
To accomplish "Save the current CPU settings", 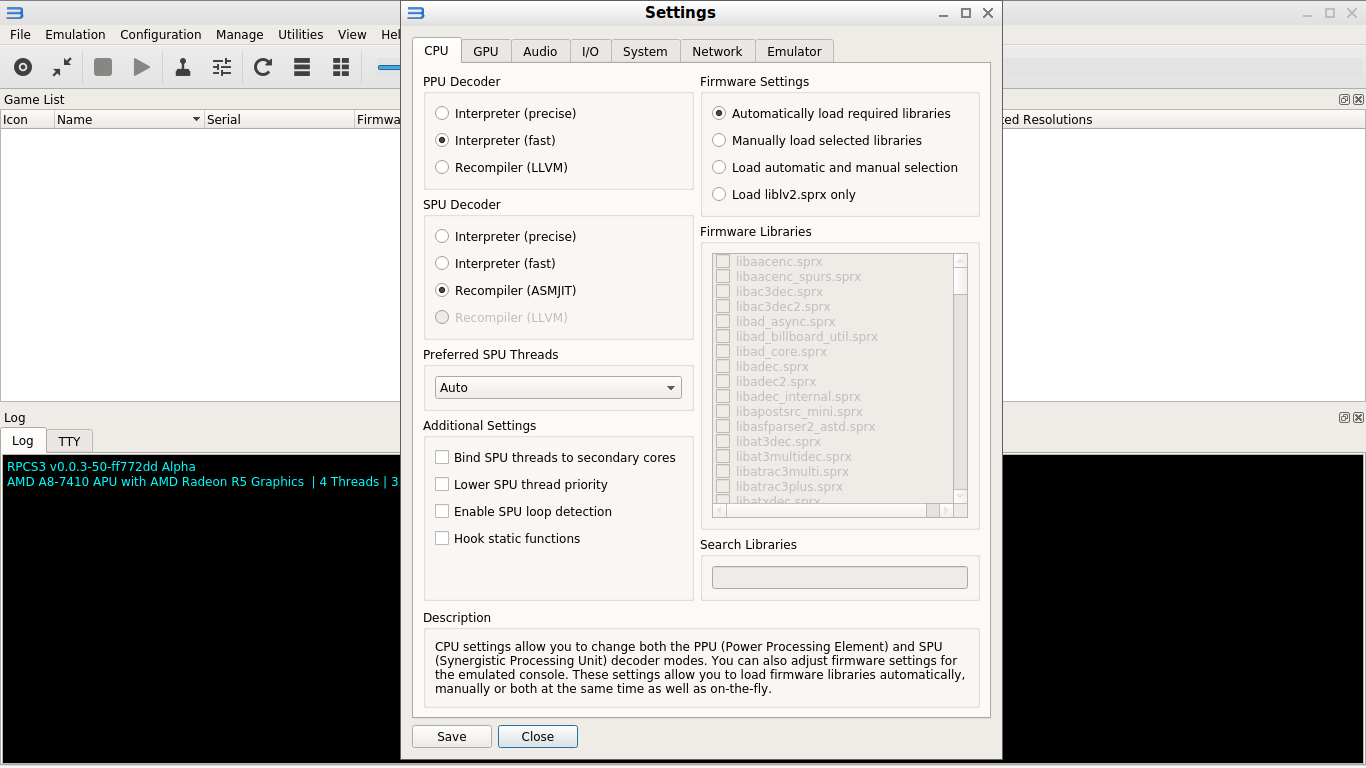I will coord(451,736).
